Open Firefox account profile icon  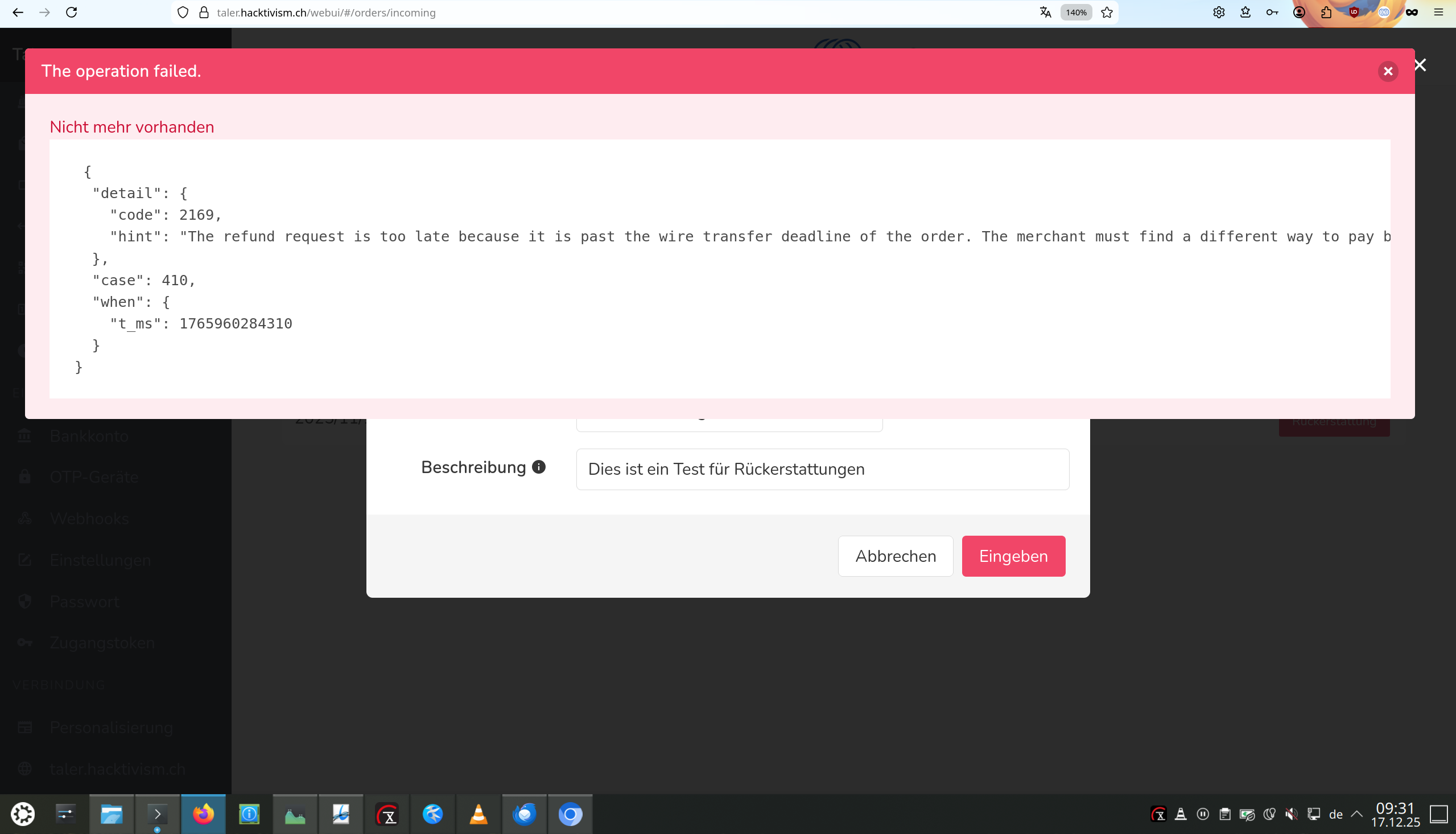(1298, 13)
